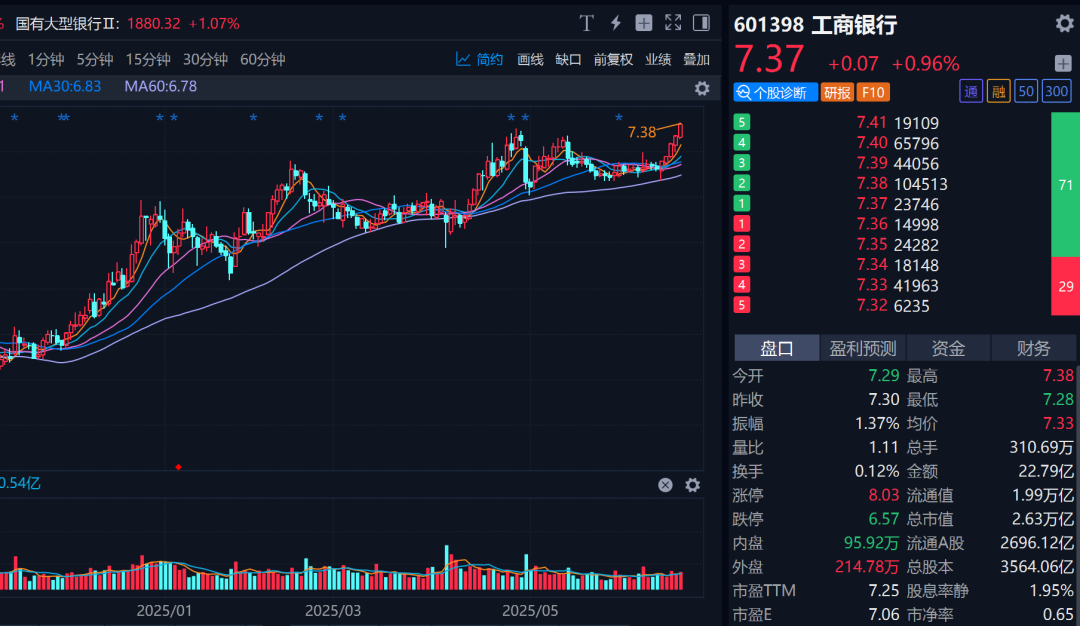Click the F10 fundamentals button
The height and width of the screenshot is (626, 1080).
point(873,91)
